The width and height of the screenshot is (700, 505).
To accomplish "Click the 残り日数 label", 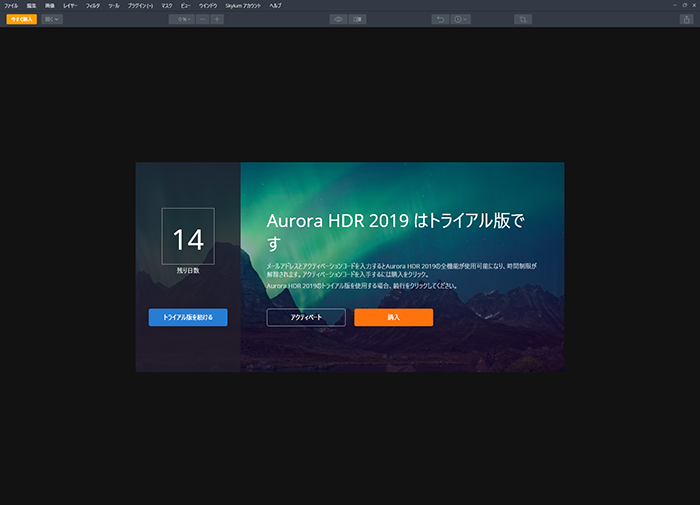I will (x=188, y=271).
